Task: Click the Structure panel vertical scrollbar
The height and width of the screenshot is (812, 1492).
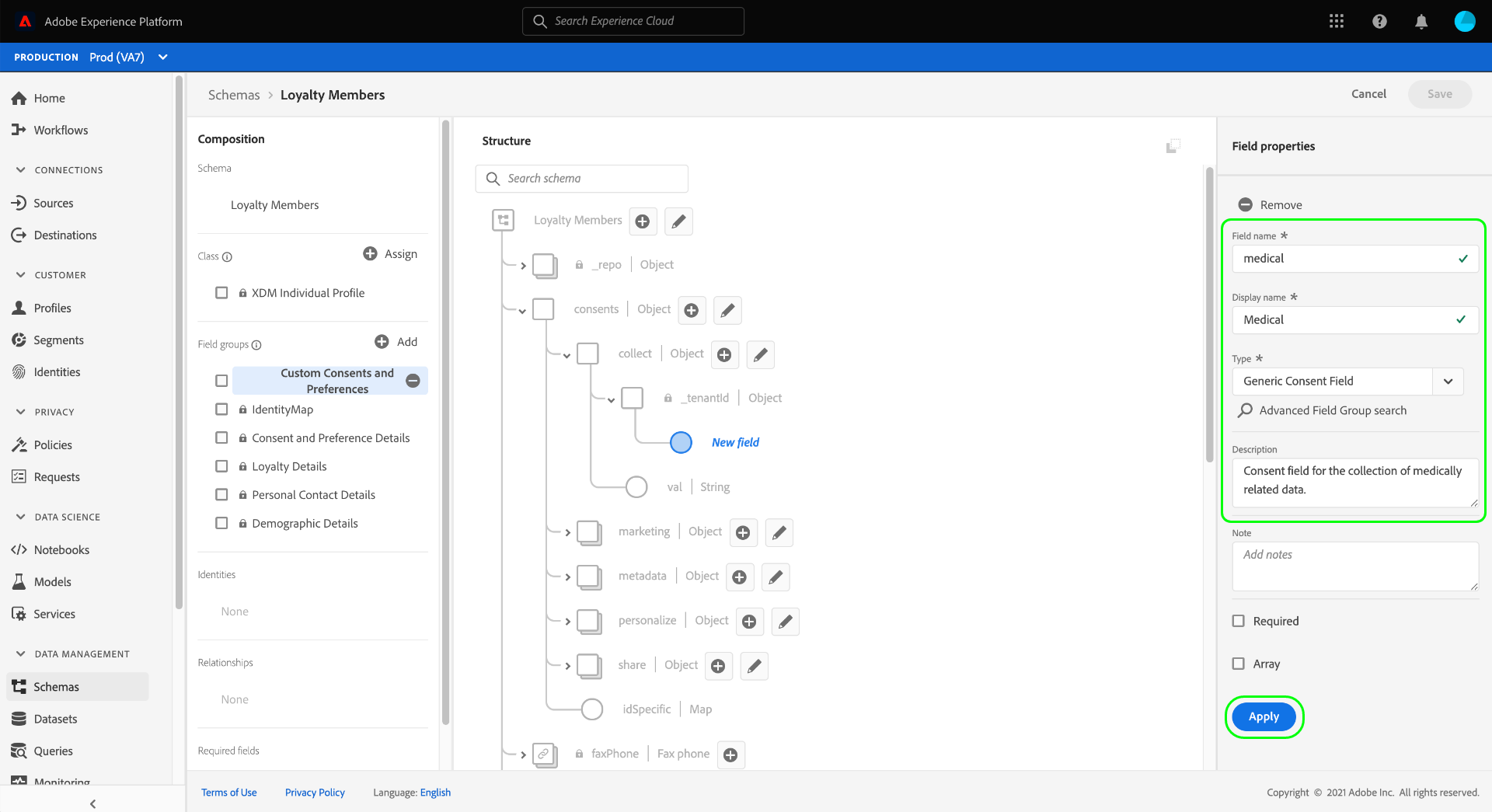Action: (1209, 315)
